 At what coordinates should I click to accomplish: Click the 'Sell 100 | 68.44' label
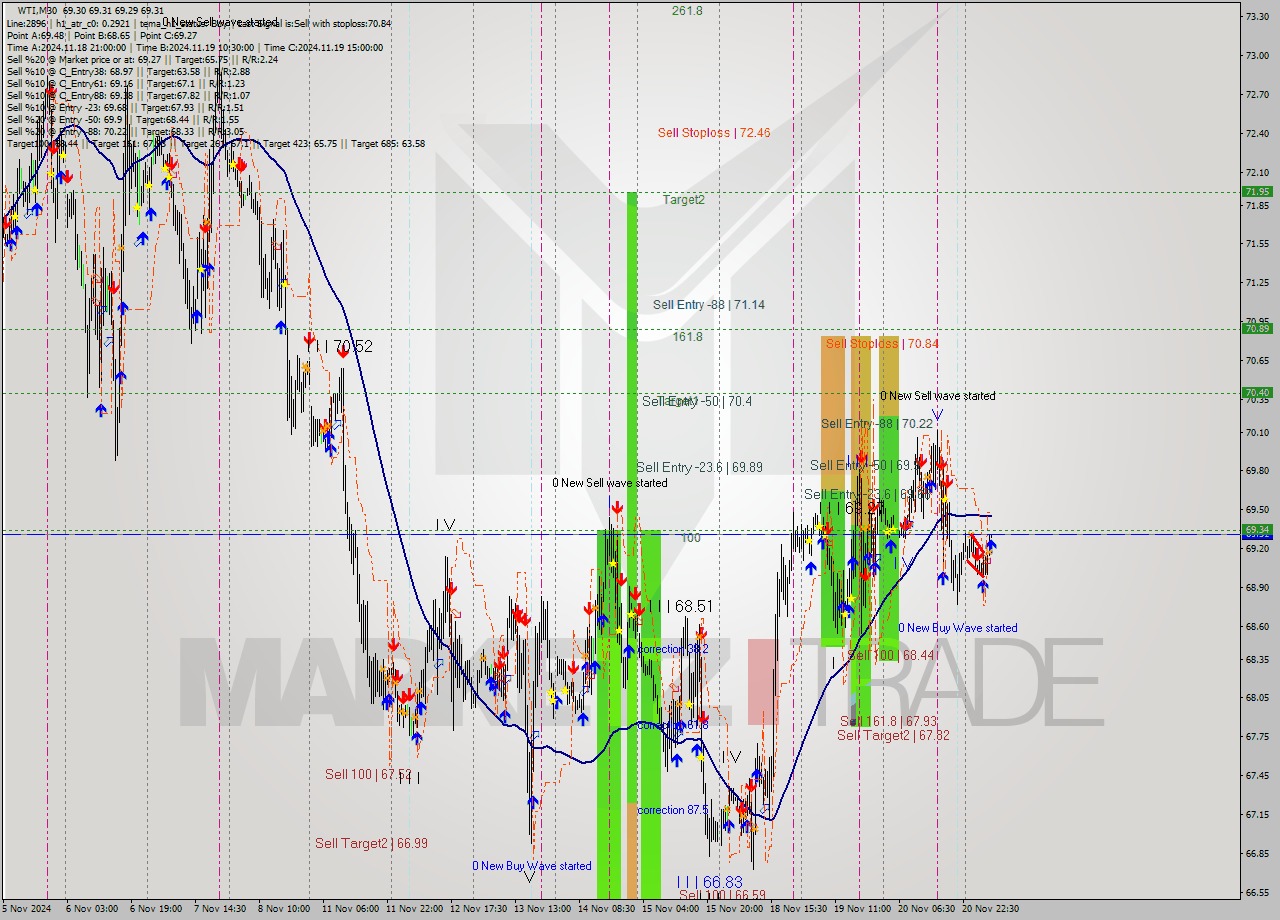pyautogui.click(x=891, y=655)
